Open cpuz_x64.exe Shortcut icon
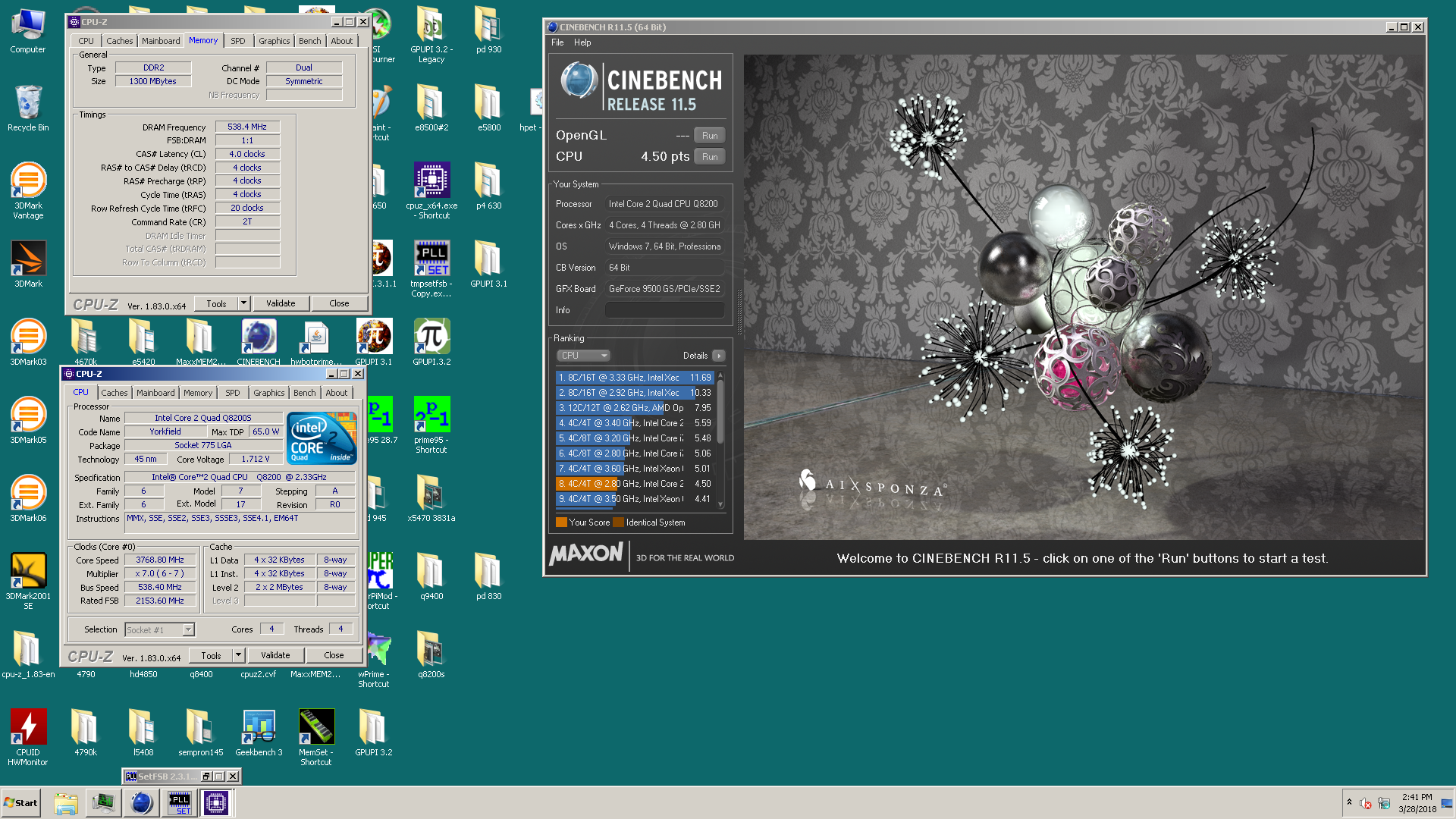The height and width of the screenshot is (819, 1456). point(431,190)
